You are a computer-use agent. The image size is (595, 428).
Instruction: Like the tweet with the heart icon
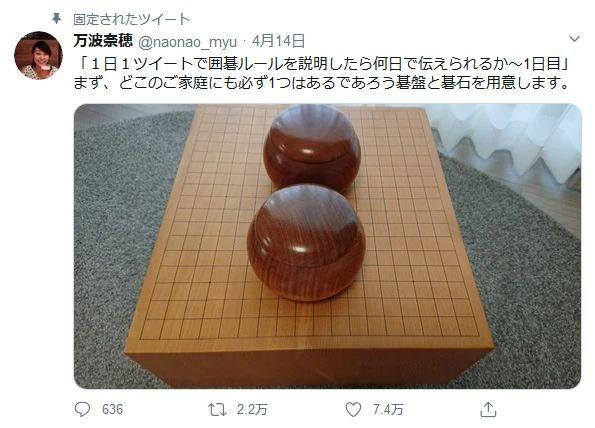pos(353,410)
